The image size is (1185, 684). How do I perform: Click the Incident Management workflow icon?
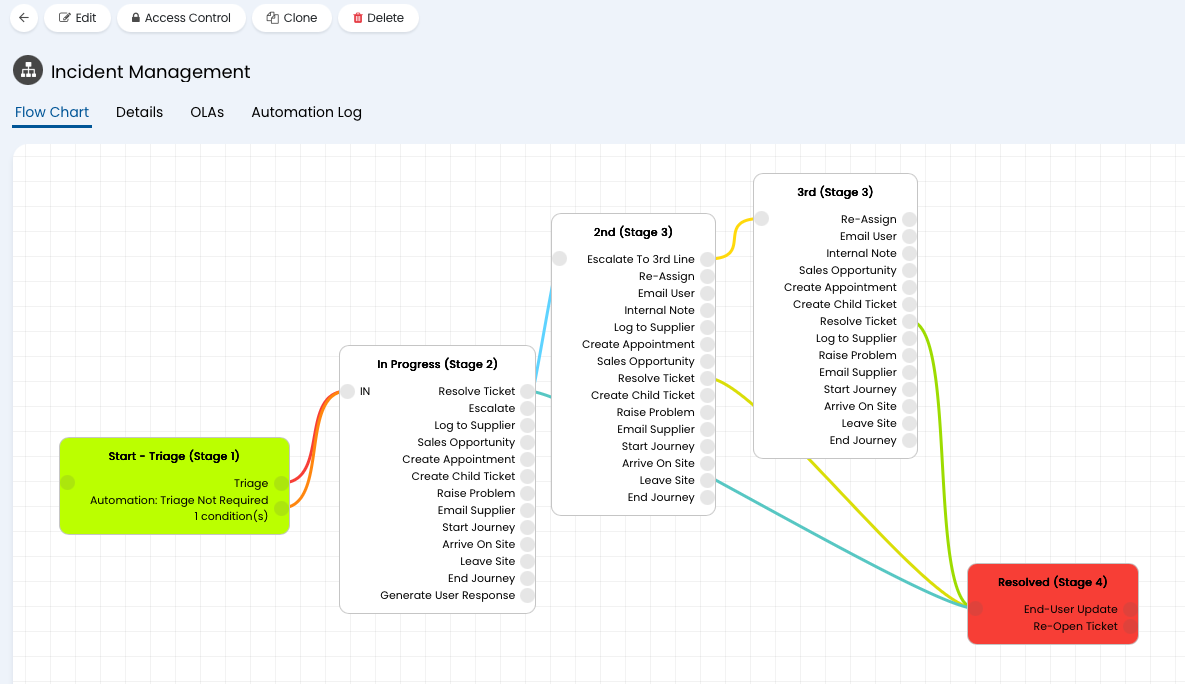tap(28, 71)
